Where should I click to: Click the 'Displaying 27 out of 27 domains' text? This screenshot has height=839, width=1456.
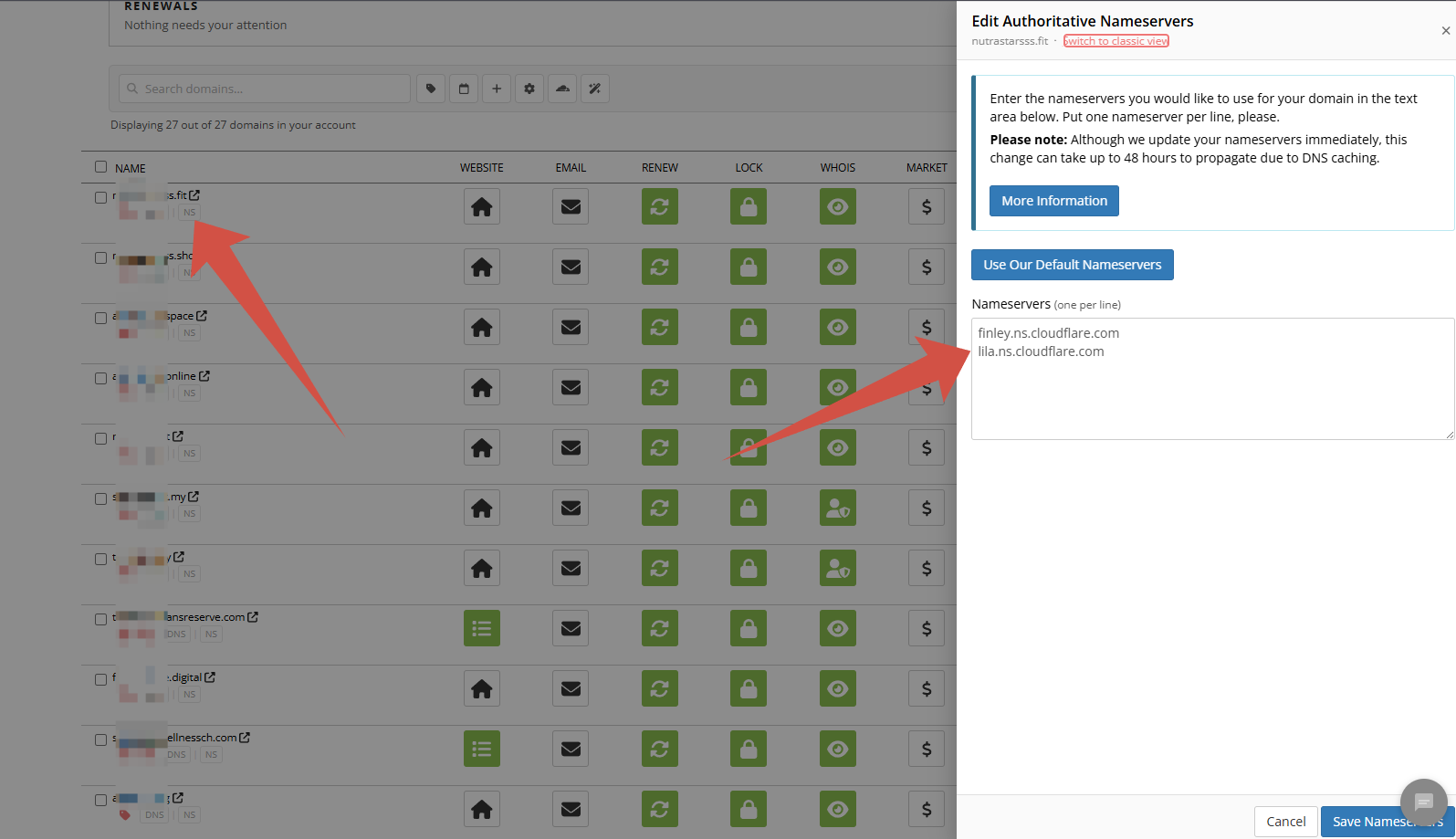233,125
